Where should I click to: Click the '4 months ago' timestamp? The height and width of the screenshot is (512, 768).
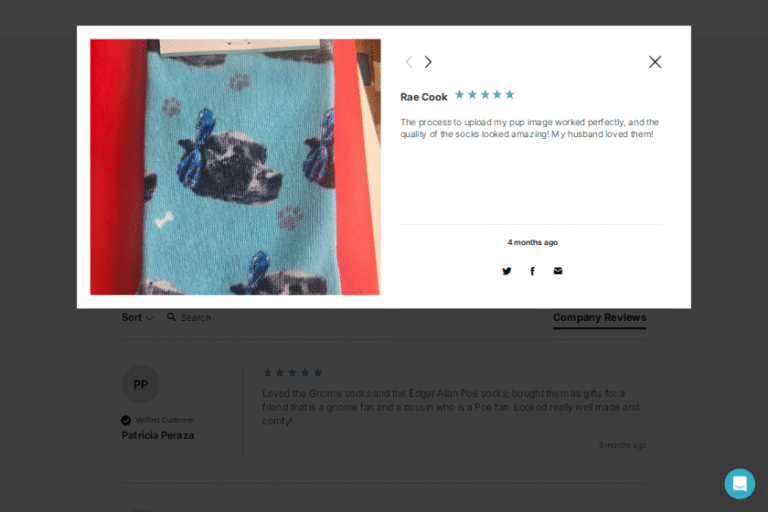click(532, 242)
